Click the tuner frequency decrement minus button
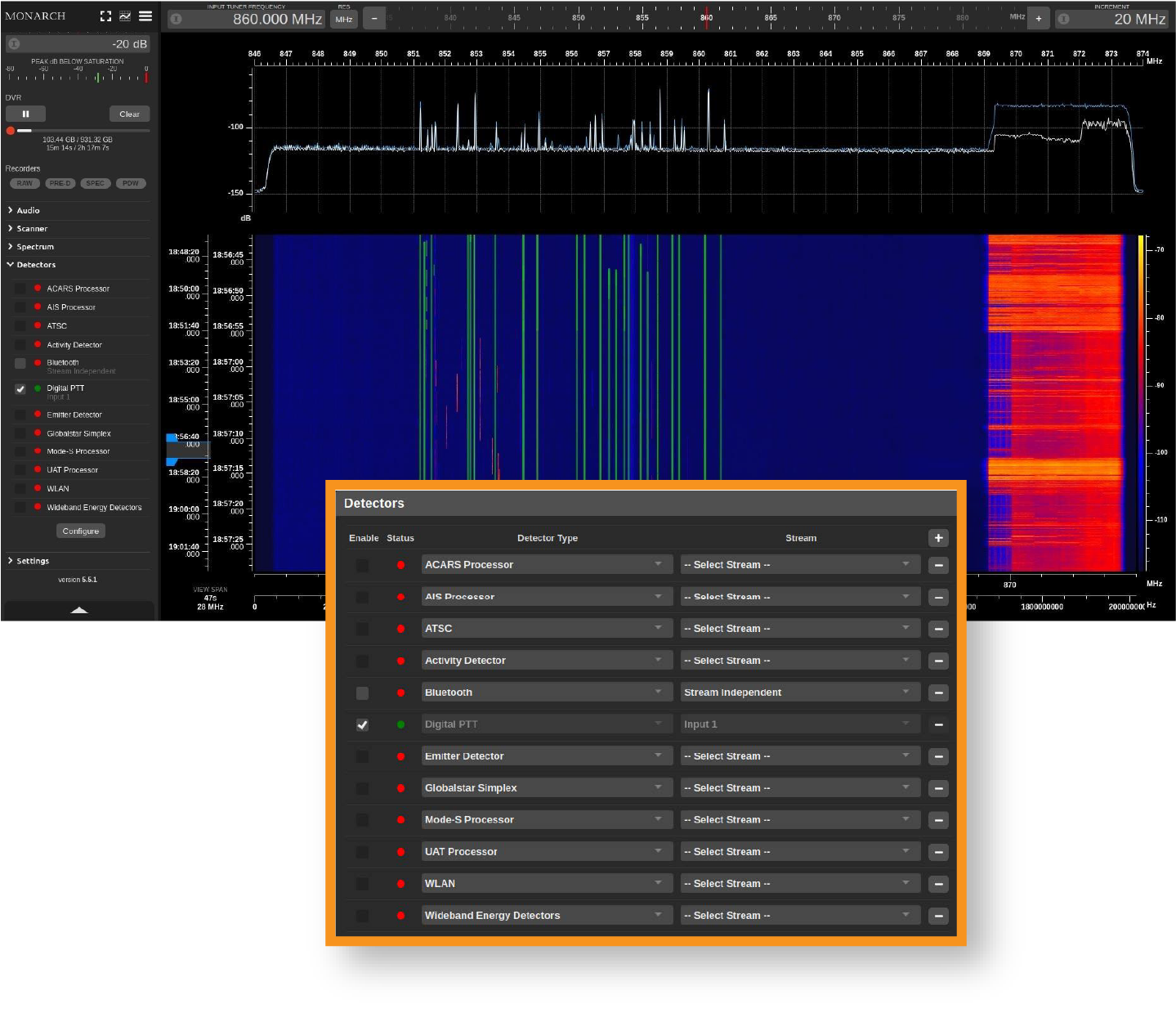Image resolution: width=1176 pixels, height=1013 pixels. pyautogui.click(x=374, y=19)
